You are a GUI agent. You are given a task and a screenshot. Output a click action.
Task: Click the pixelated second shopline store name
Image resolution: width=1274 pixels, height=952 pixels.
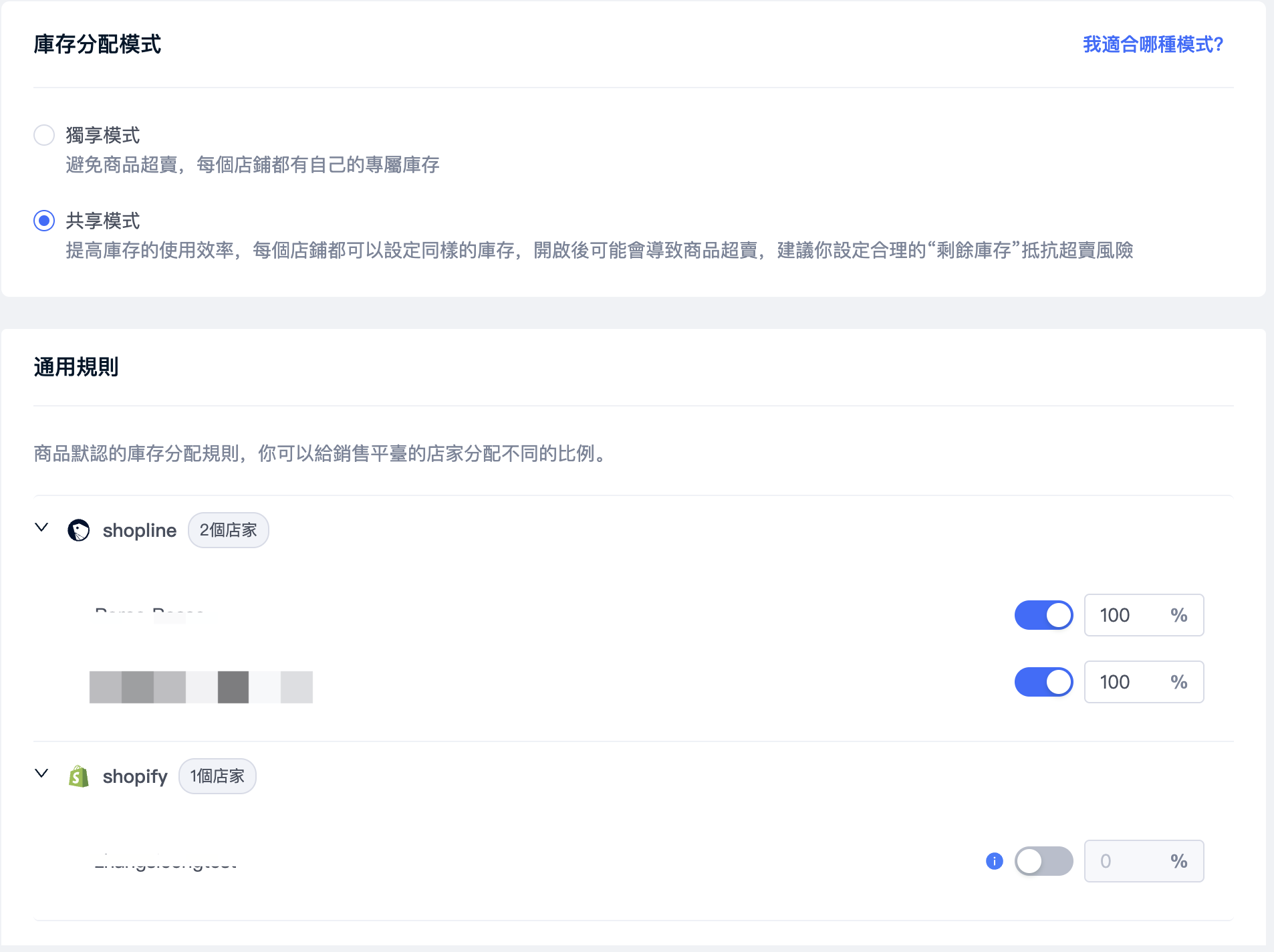(201, 687)
